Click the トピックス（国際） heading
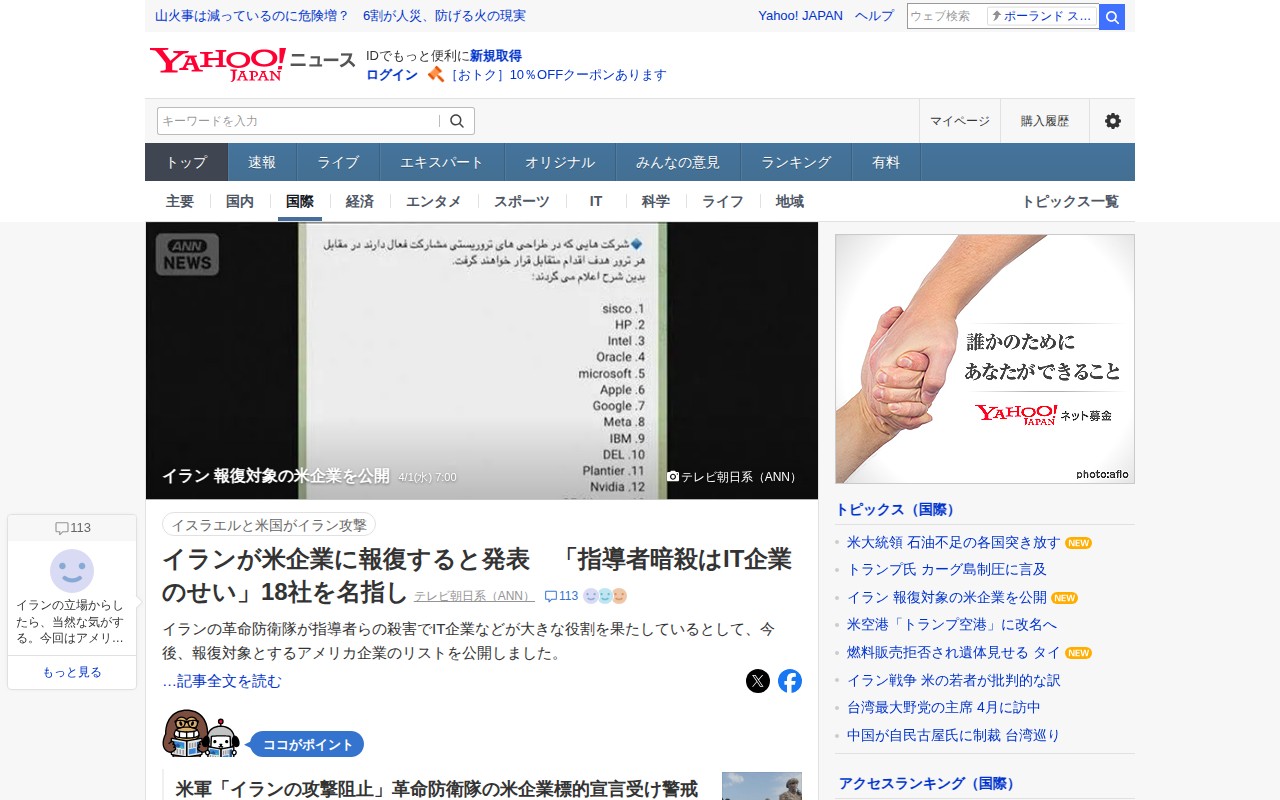This screenshot has width=1280, height=800. click(897, 509)
